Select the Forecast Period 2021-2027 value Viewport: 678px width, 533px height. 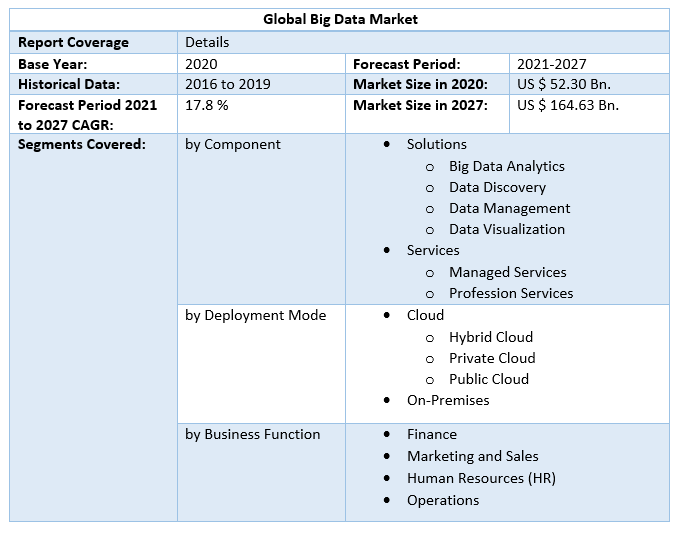pos(551,64)
